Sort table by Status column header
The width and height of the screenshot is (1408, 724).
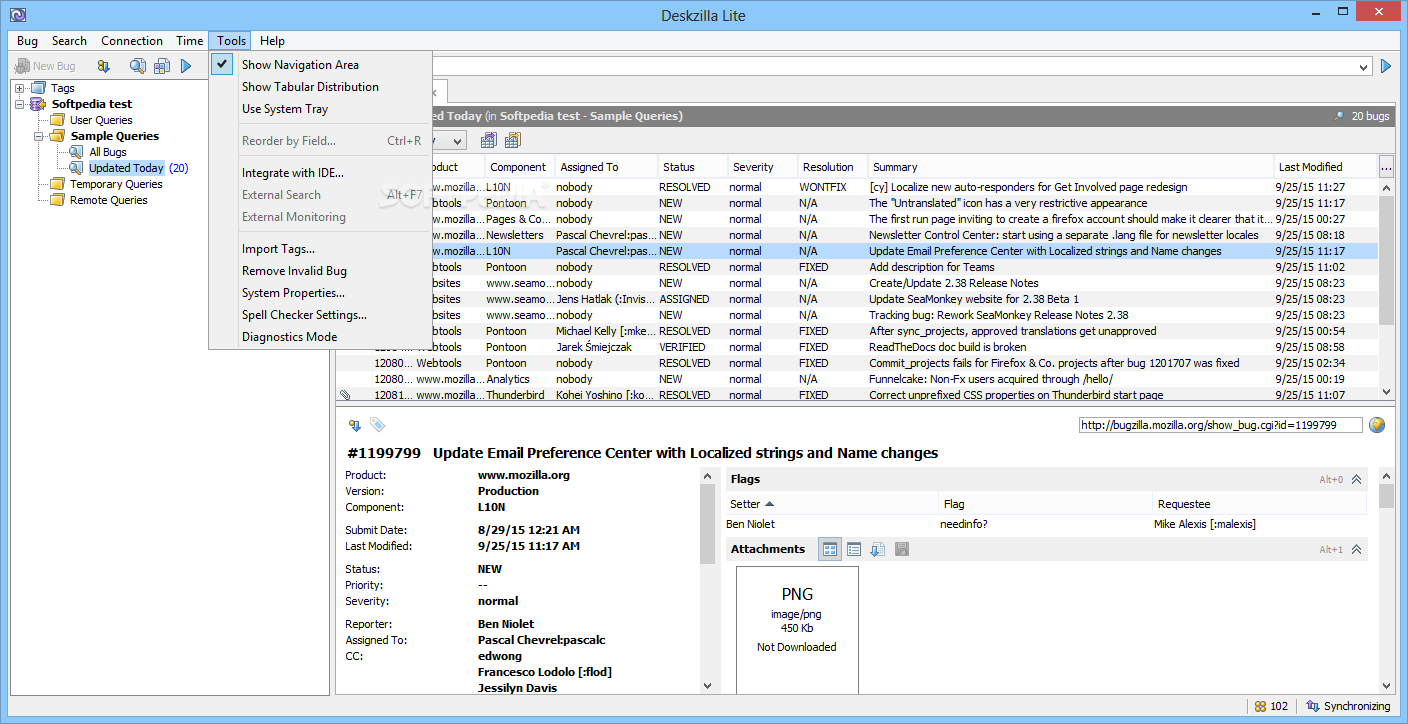(x=692, y=167)
